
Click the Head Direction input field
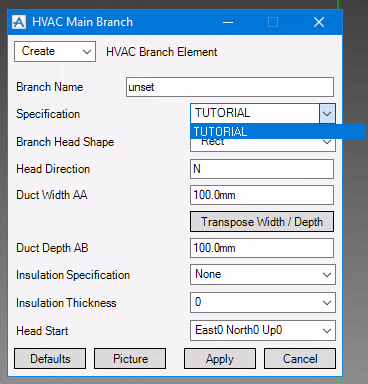[x=262, y=169]
